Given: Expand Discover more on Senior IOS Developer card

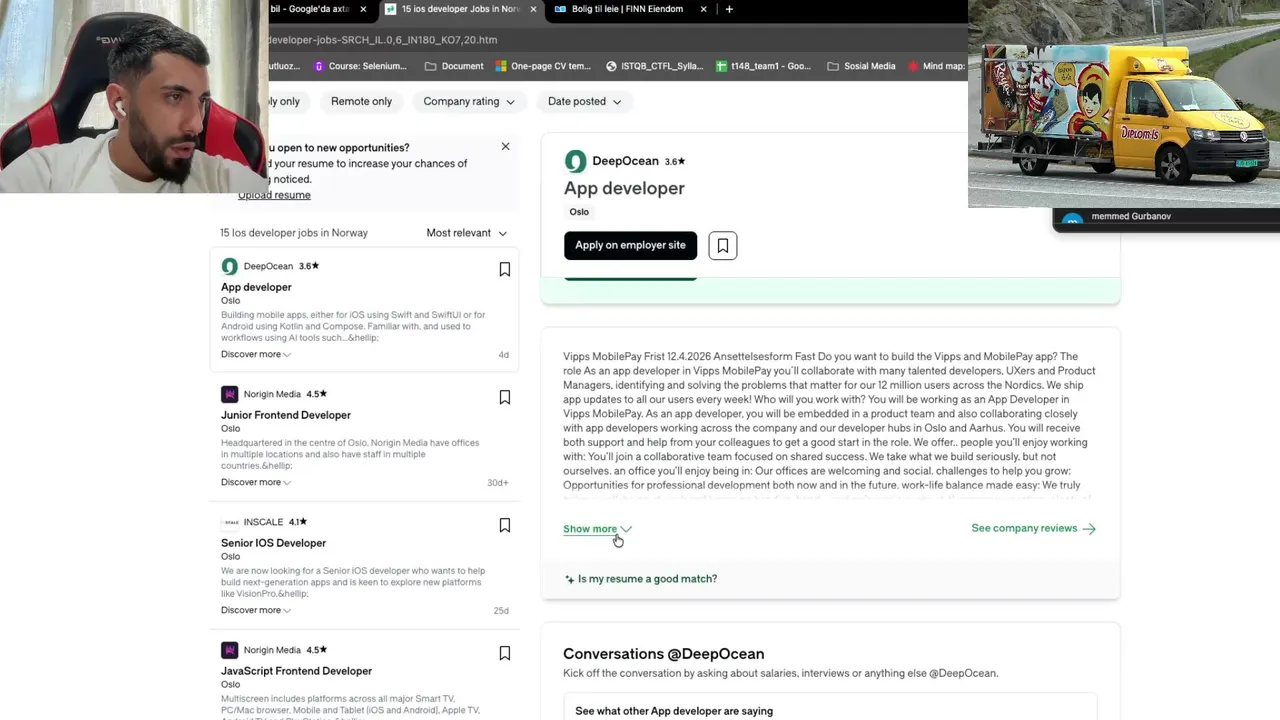Looking at the screenshot, I should point(256,610).
